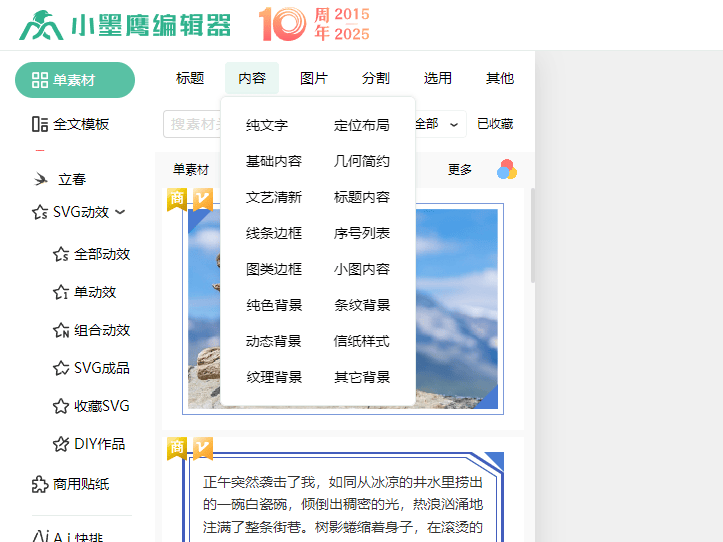Click the 立春 swallow icon

click(41, 180)
